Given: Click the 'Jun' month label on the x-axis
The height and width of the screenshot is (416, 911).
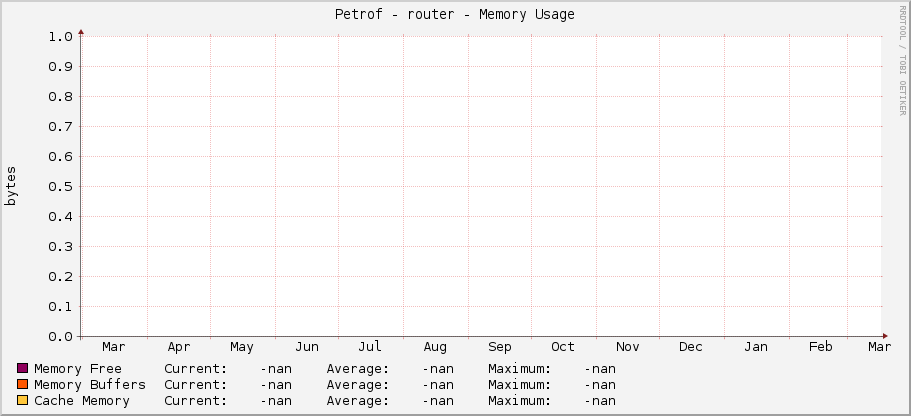Looking at the screenshot, I should (307, 347).
